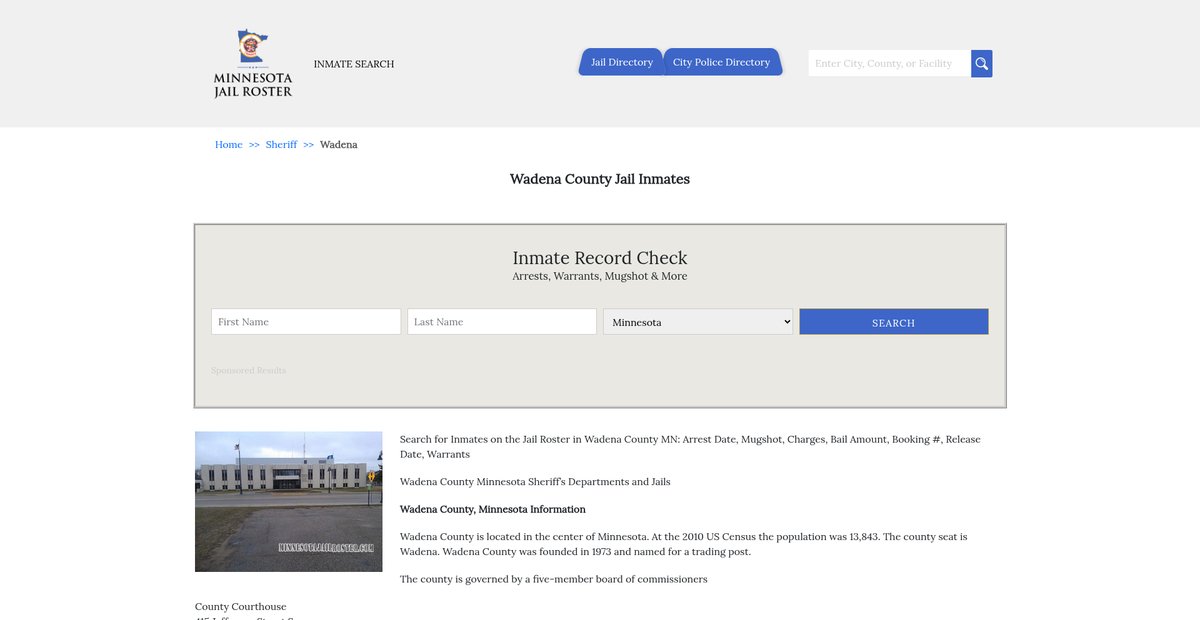The width and height of the screenshot is (1200, 620).
Task: Click the Wadena County Jail Inmates heading
Action: (600, 179)
